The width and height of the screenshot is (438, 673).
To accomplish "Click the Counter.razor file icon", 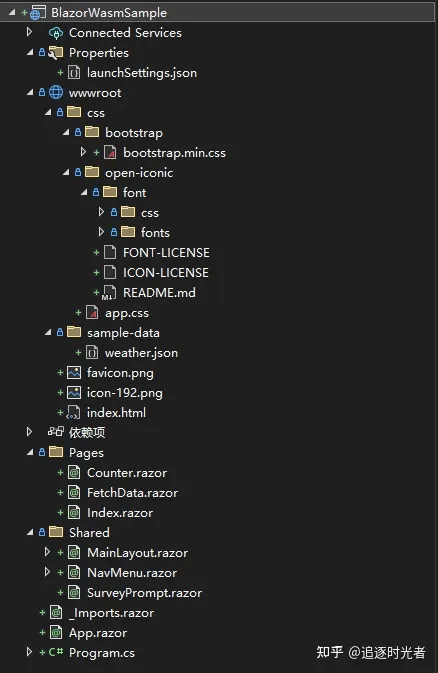I will click(74, 473).
